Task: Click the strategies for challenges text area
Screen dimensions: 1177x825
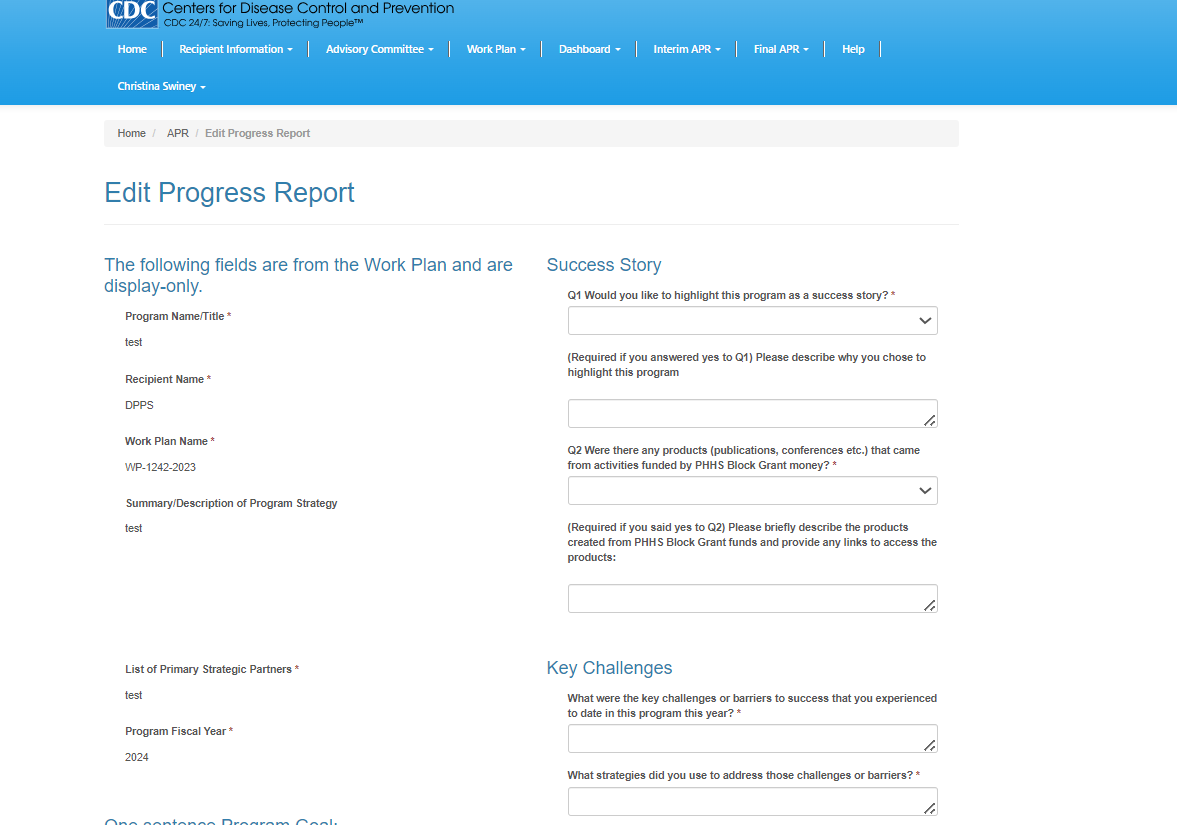Action: (752, 801)
